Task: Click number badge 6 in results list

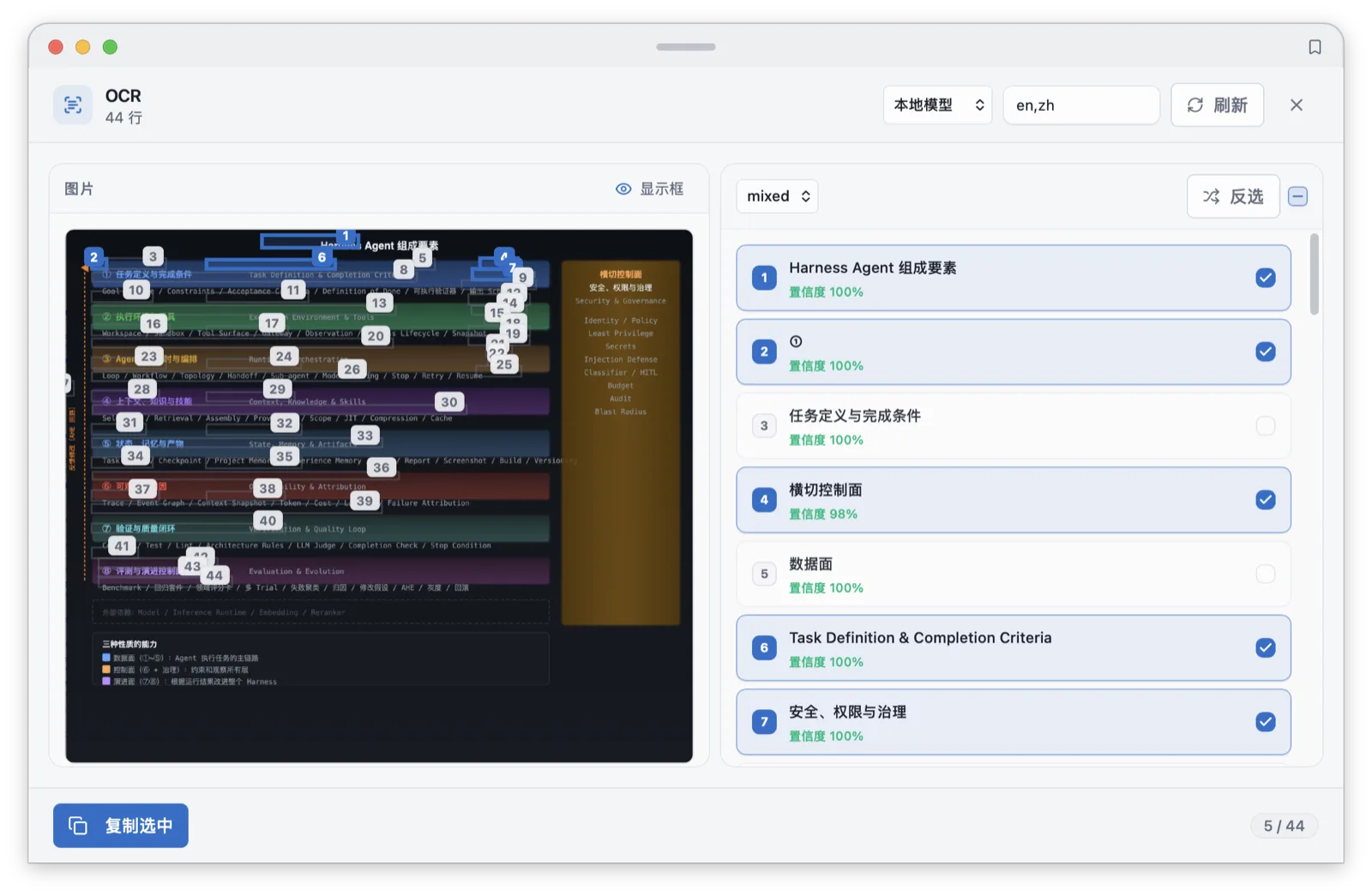Action: tap(764, 648)
